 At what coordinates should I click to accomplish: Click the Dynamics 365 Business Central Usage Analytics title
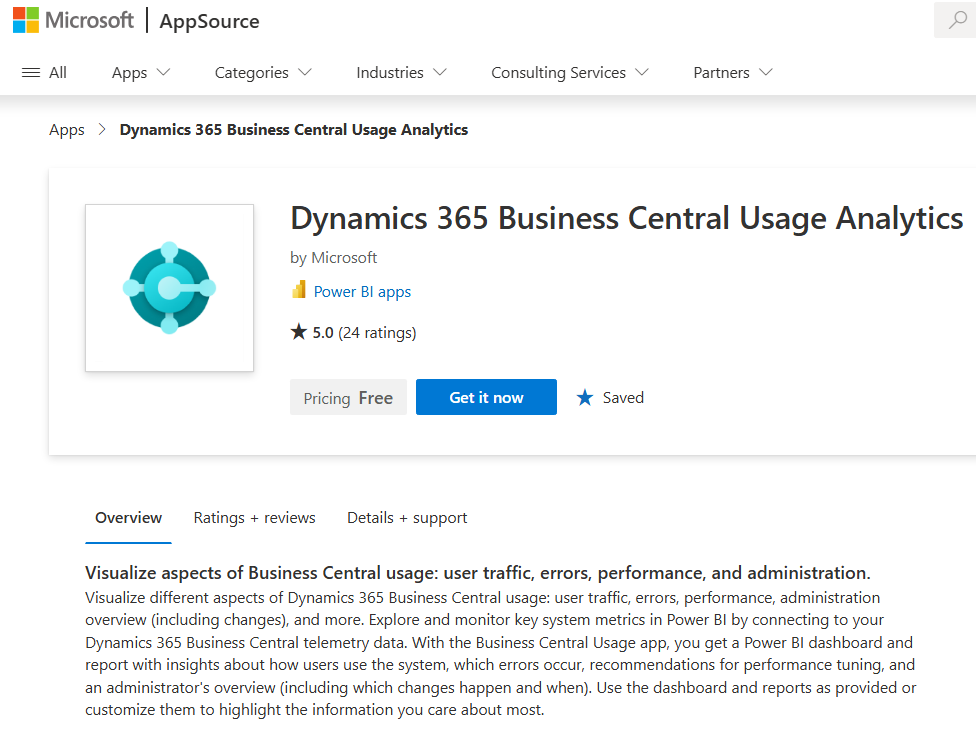(x=627, y=219)
